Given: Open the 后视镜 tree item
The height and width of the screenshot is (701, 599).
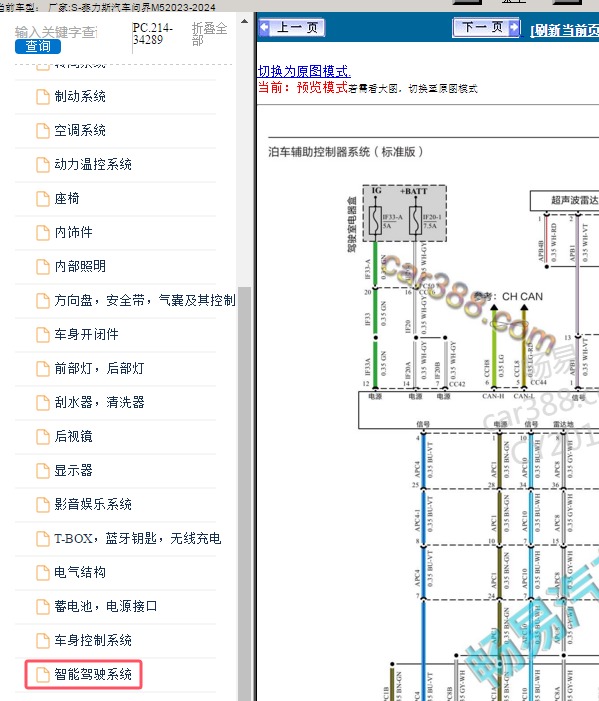Looking at the screenshot, I should click(x=73, y=436).
